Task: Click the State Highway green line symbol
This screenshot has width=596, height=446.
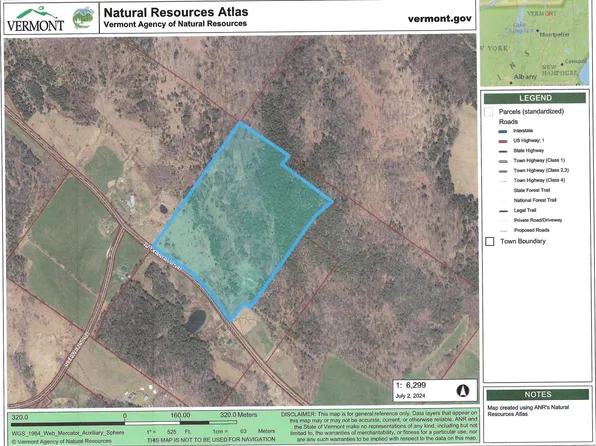Action: click(x=502, y=151)
